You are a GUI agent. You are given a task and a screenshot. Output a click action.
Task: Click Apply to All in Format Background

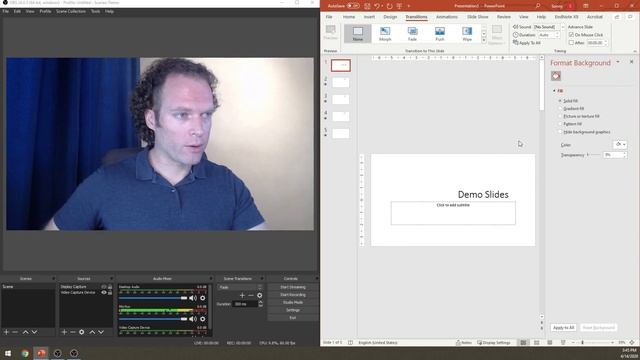pyautogui.click(x=563, y=328)
